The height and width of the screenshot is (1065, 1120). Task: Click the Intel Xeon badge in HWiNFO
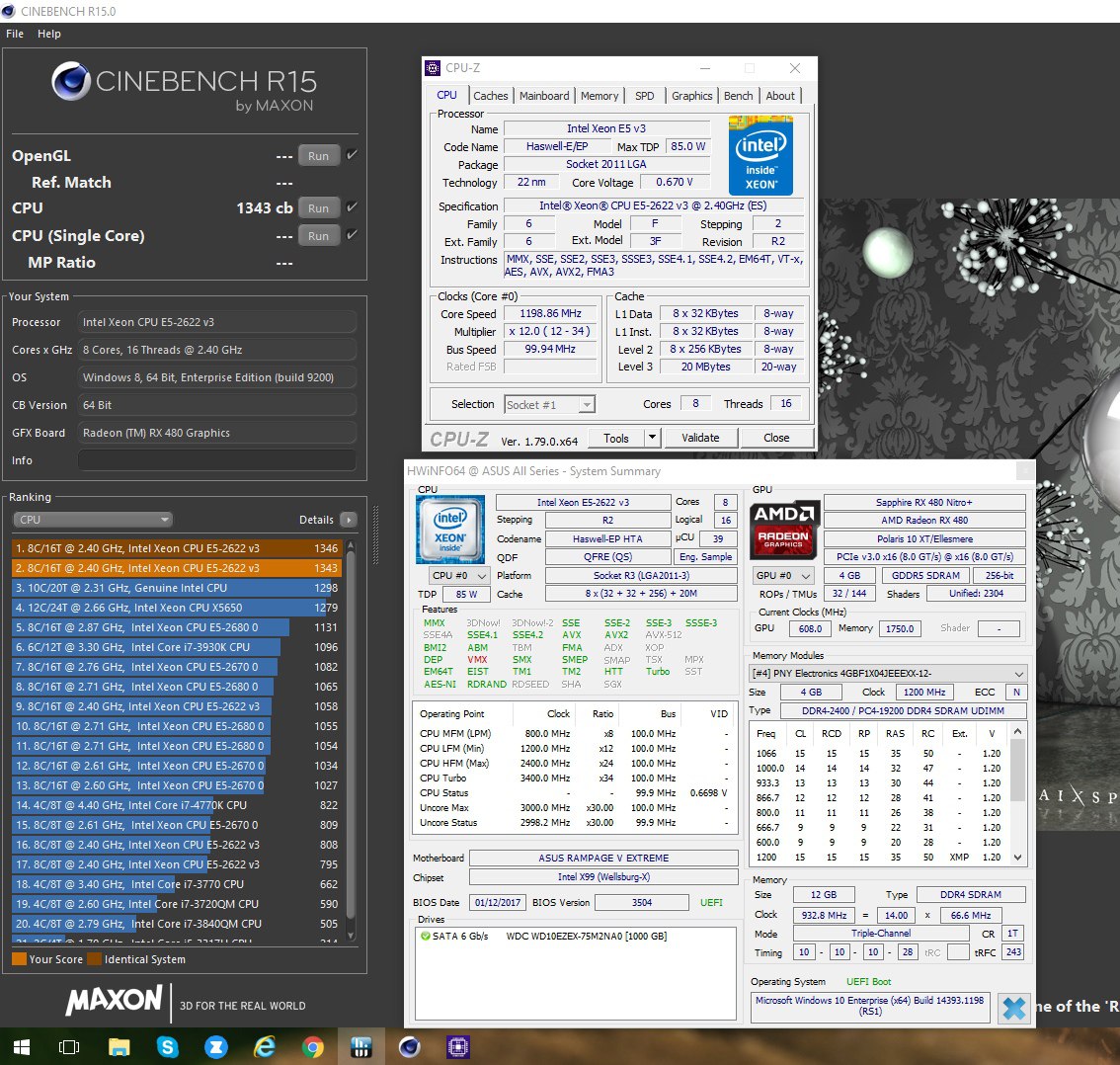coord(450,529)
